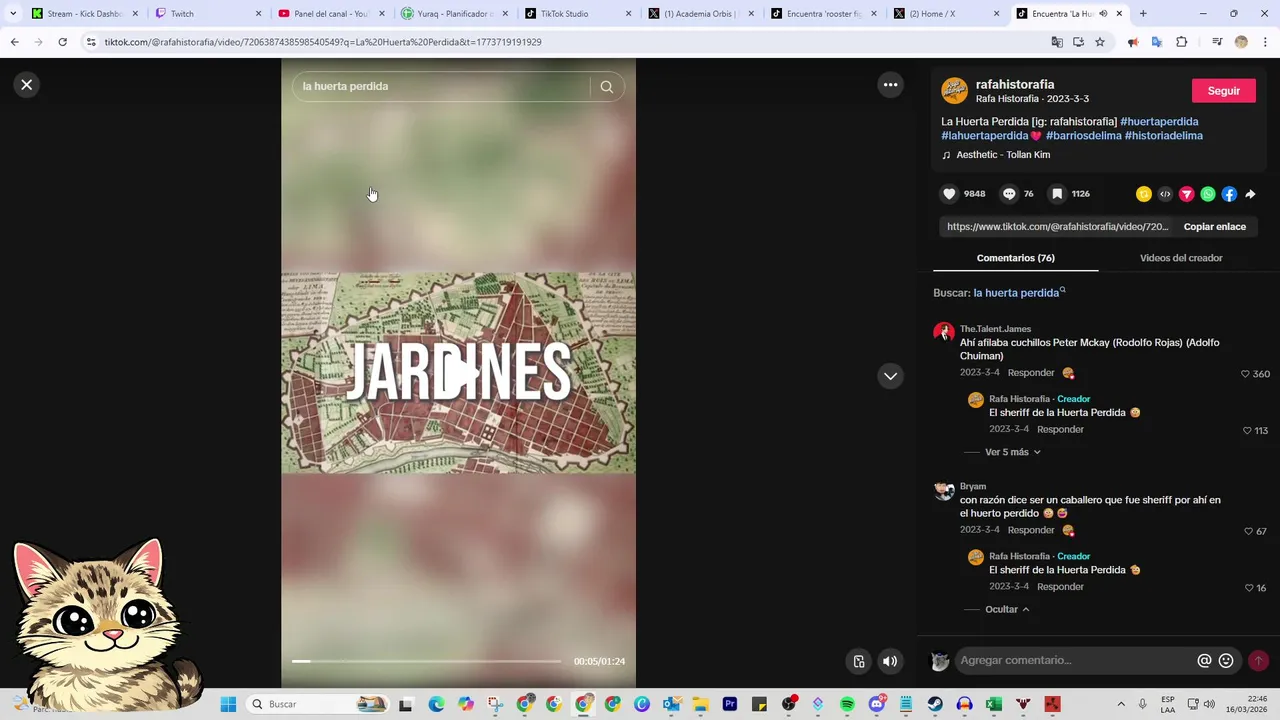Go to next video with down chevron
Viewport: 1280px width, 720px height.
point(890,376)
